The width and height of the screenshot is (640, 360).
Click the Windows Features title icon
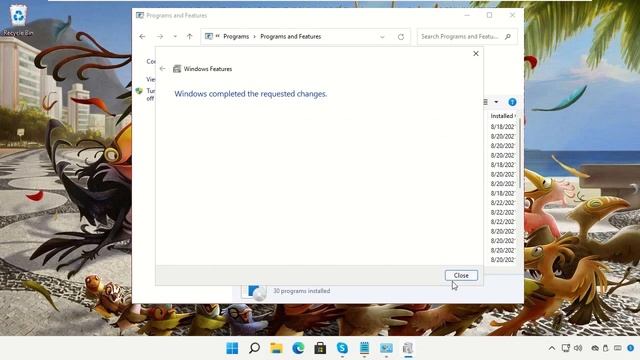[177, 69]
